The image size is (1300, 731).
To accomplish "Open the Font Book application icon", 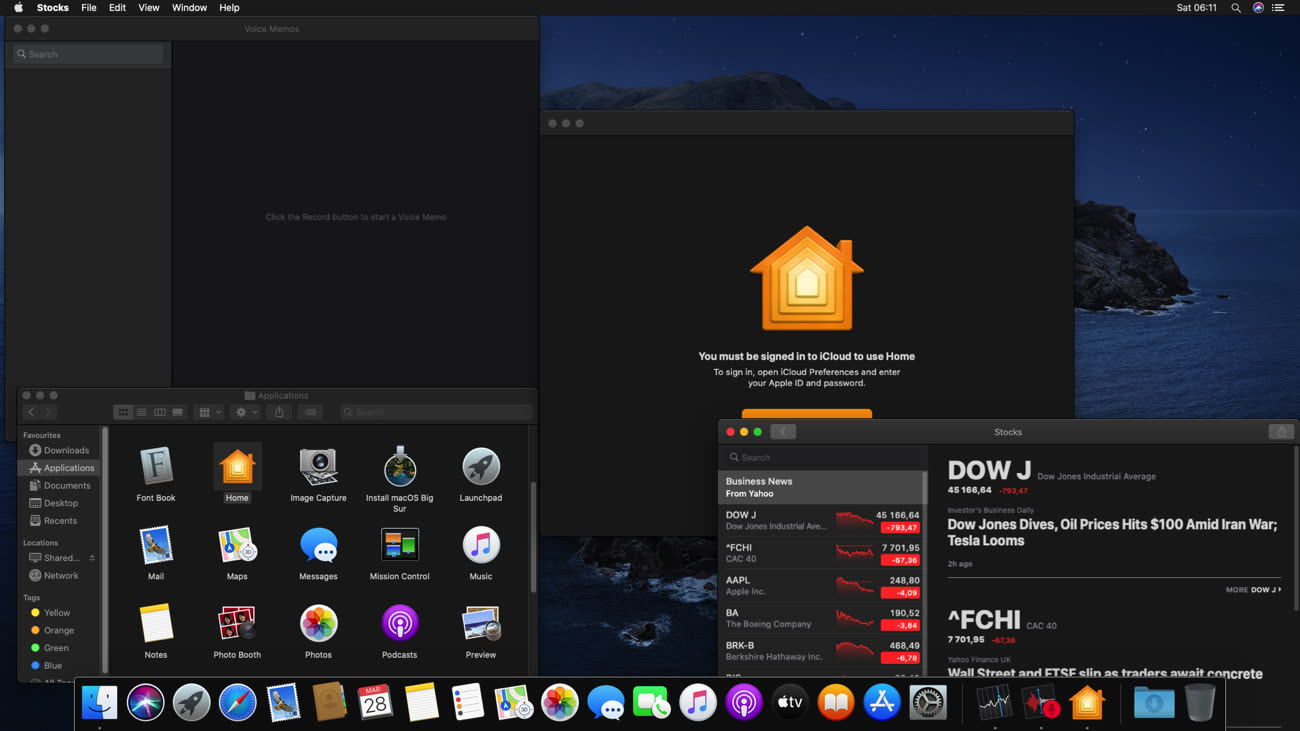I will (156, 468).
